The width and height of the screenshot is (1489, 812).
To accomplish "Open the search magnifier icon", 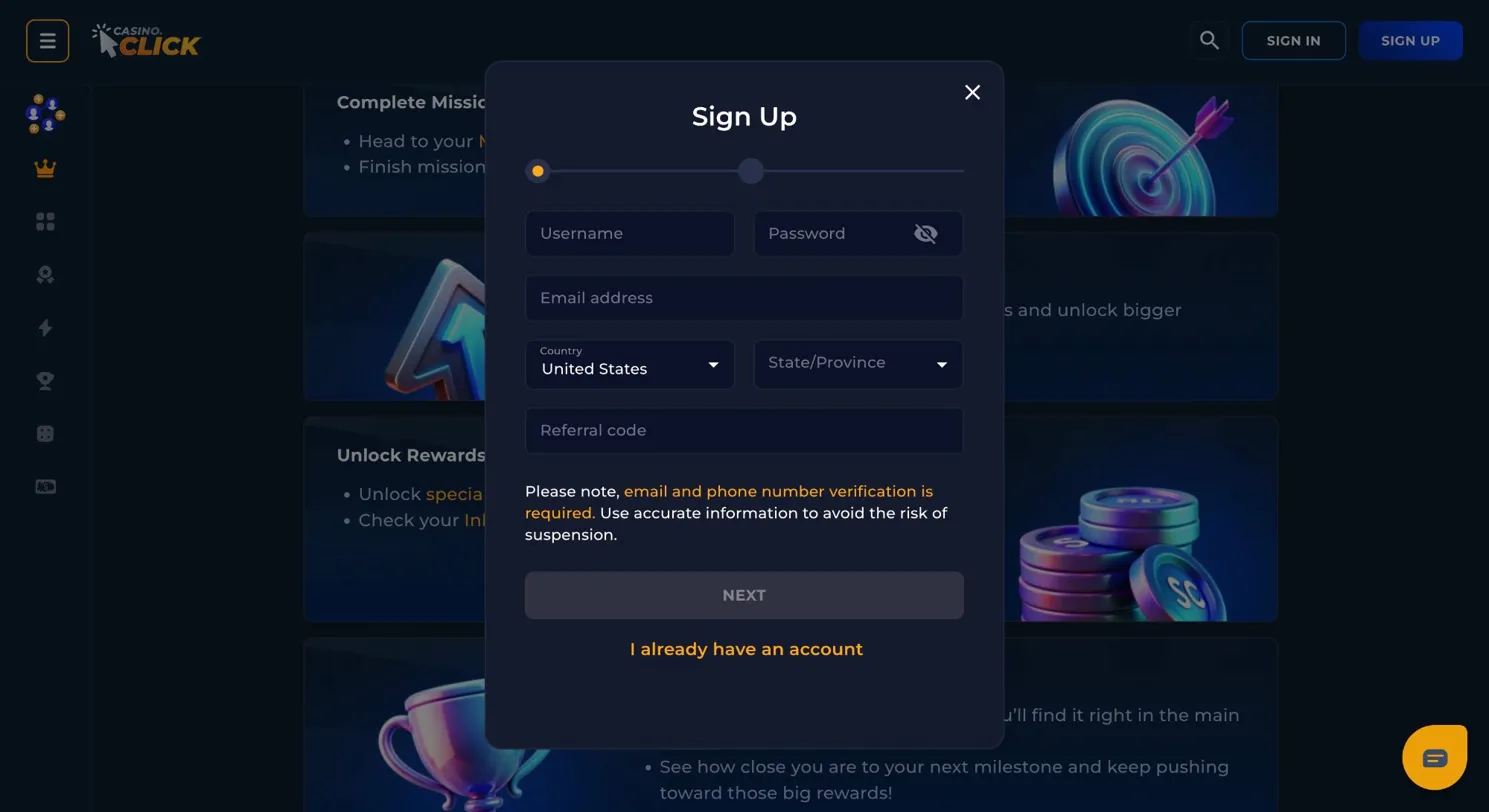I will pos(1209,41).
